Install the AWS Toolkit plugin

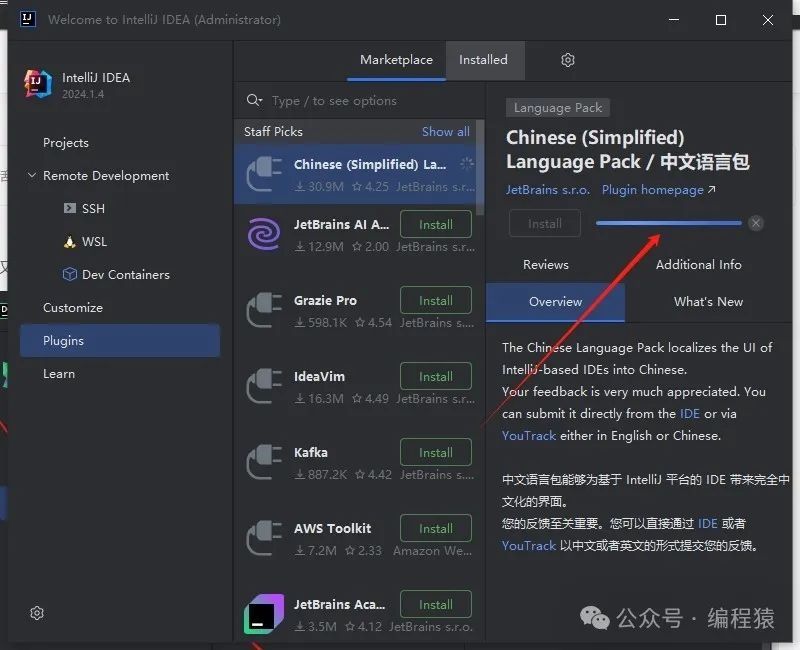(x=435, y=529)
